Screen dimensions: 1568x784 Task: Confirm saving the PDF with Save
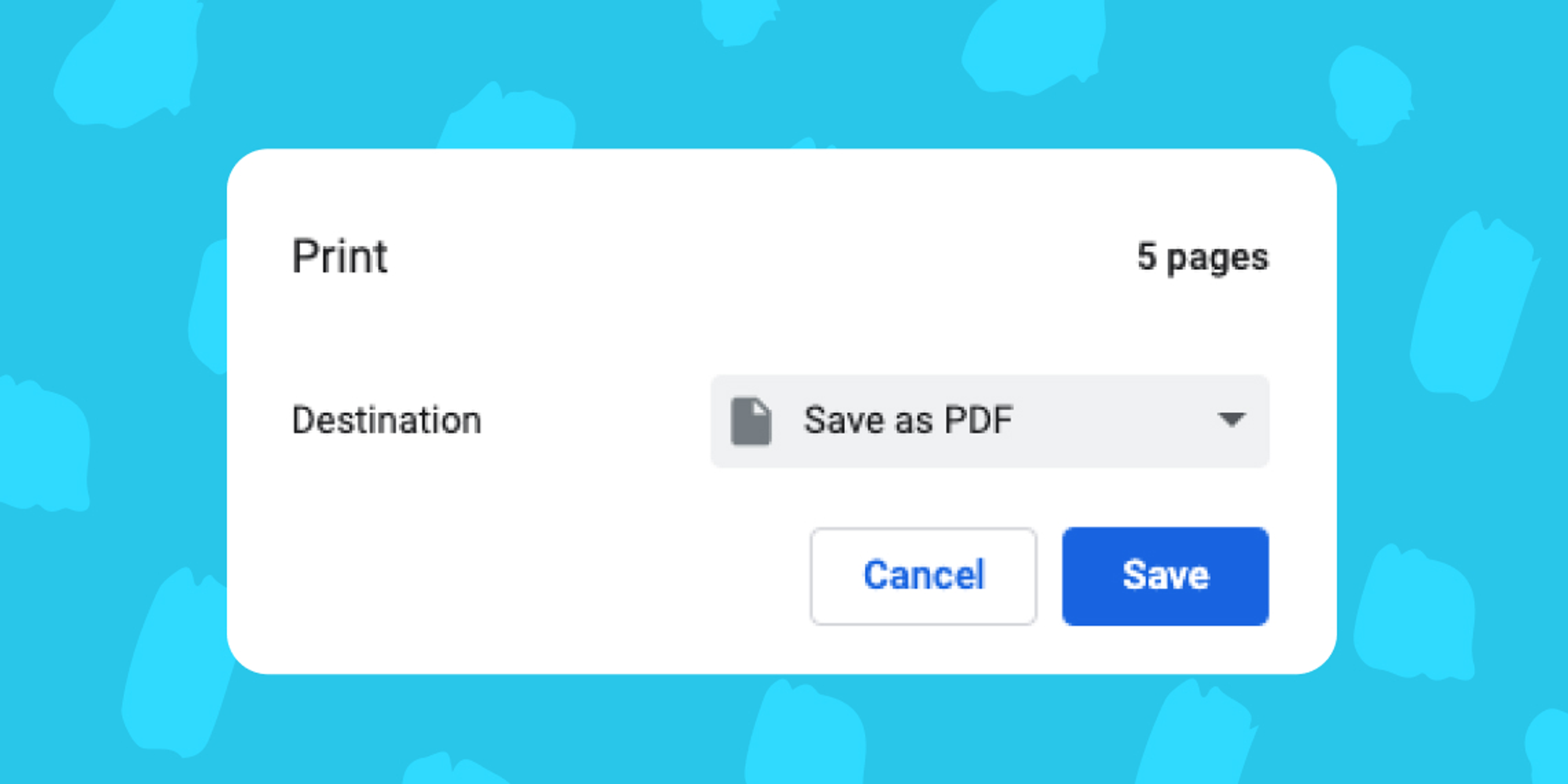click(1165, 576)
